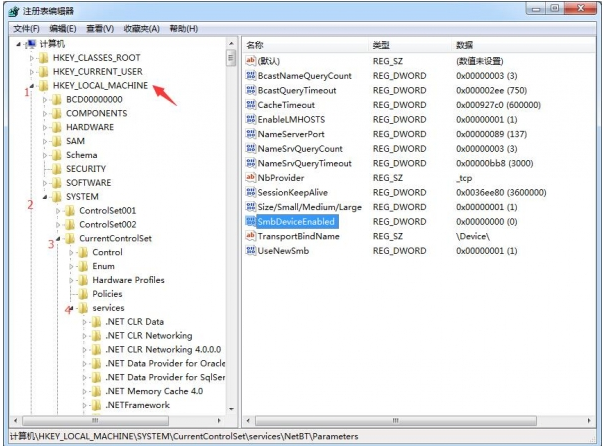
Task: Select the CurrentControlSet tree key
Action: coord(116,238)
